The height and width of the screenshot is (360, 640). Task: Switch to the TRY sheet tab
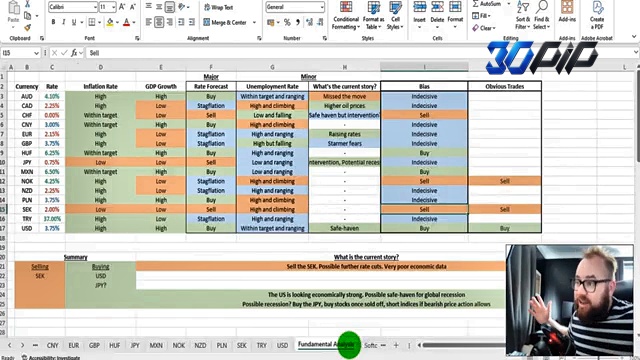262,345
